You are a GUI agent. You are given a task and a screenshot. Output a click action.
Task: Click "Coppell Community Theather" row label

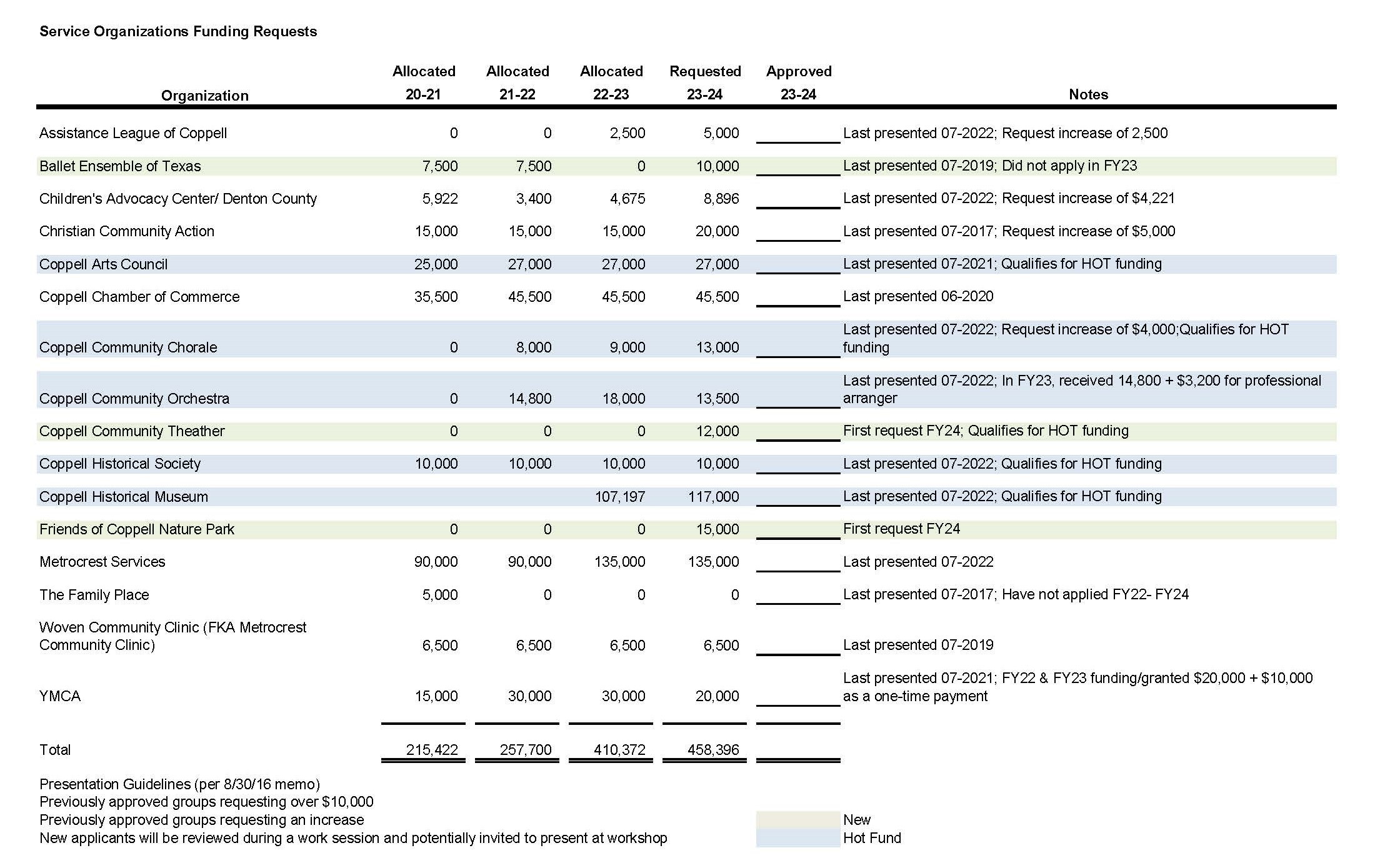(132, 431)
